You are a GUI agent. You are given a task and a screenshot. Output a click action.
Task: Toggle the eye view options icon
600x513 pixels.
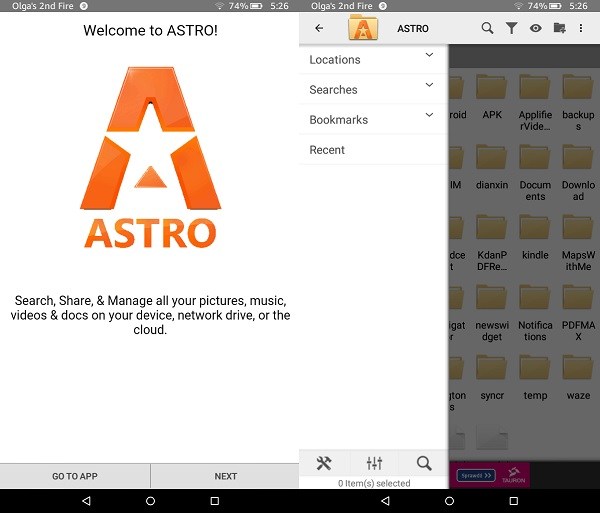[536, 28]
